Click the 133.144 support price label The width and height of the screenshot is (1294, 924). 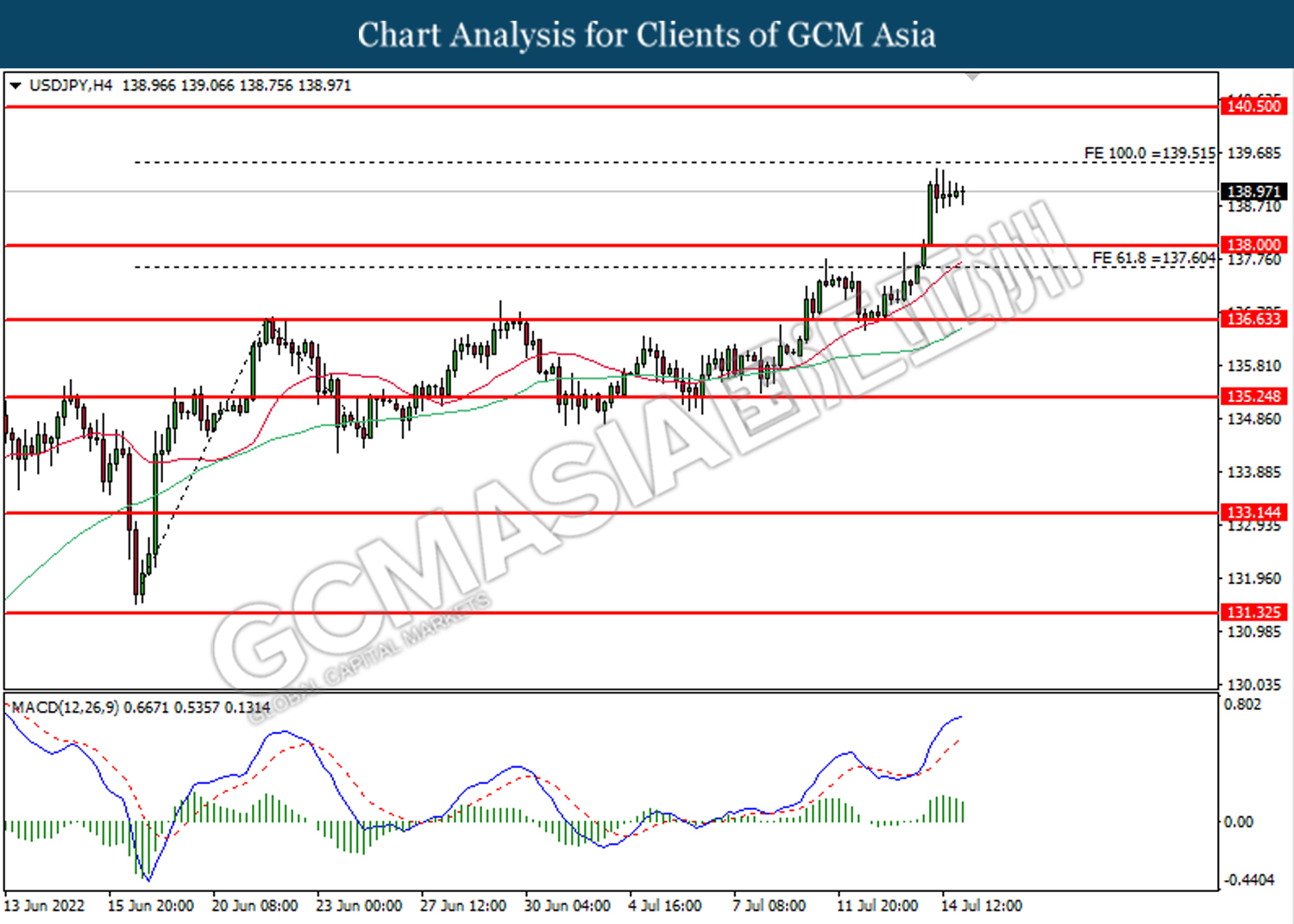click(x=1253, y=512)
